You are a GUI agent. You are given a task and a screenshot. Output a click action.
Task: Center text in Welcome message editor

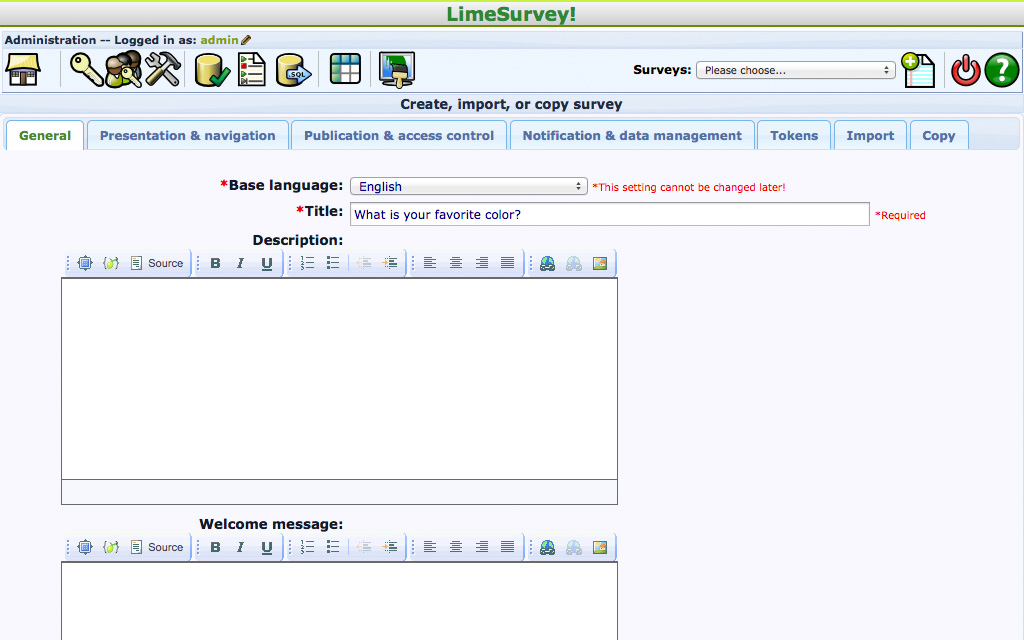(x=456, y=547)
